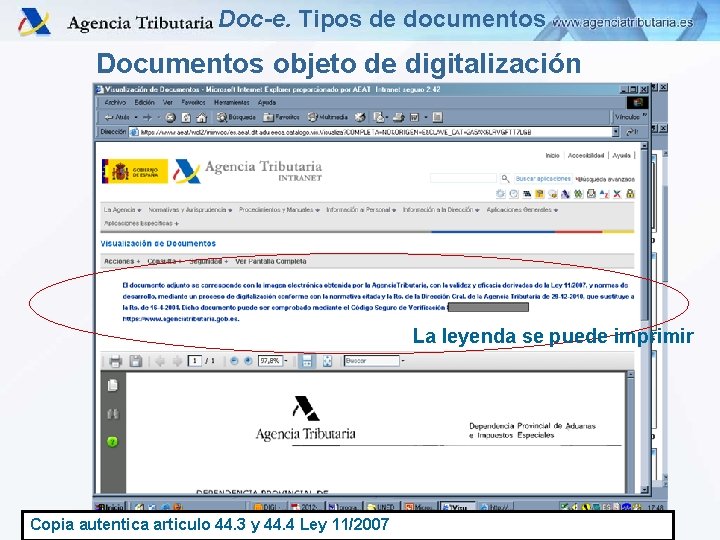
Task: Click the A-Z intranet toolbar icon
Action: click(x=604, y=194)
